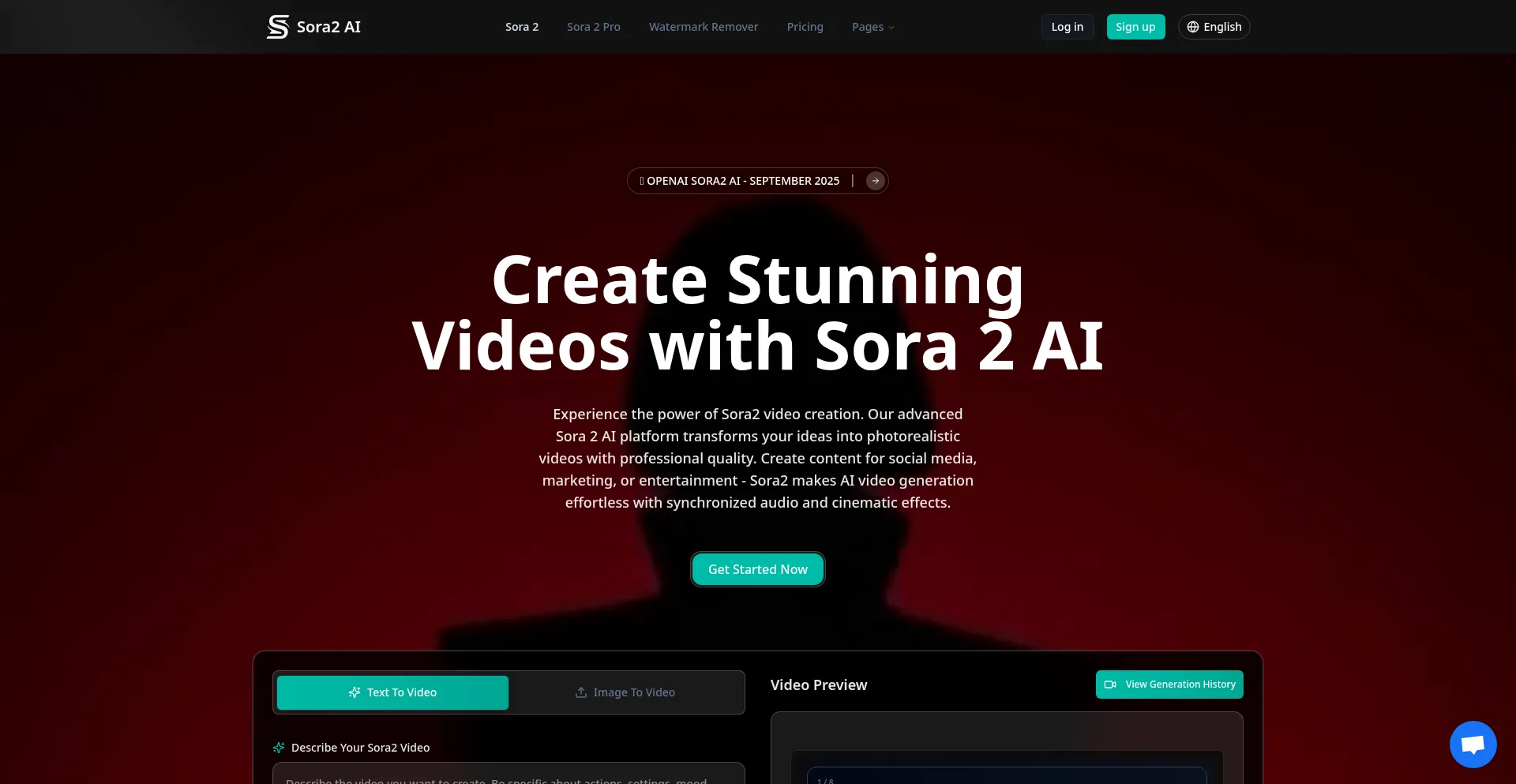
Task: Click the camera icon on View Generation History
Action: click(1110, 685)
